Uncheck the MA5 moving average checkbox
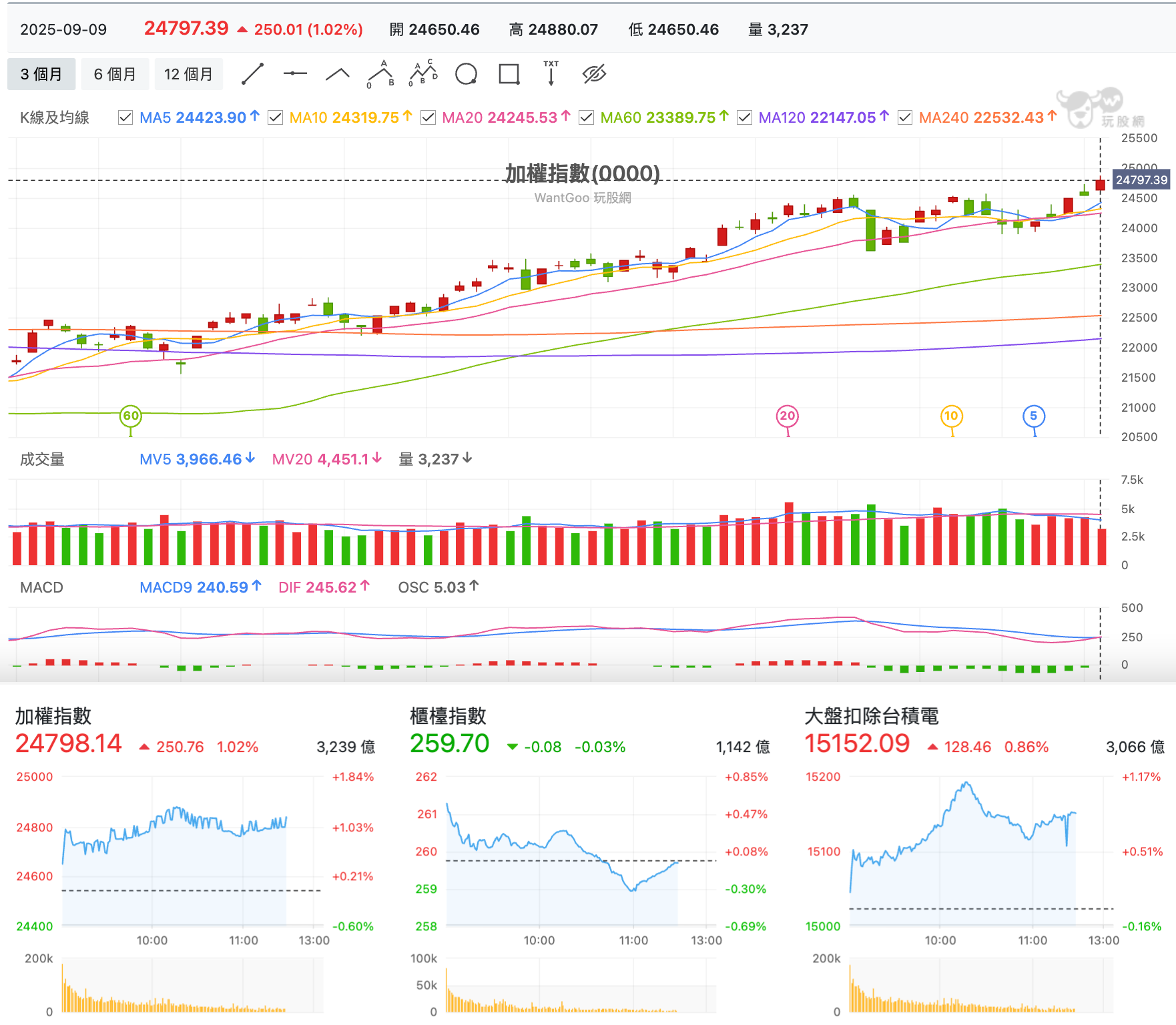 coord(125,118)
